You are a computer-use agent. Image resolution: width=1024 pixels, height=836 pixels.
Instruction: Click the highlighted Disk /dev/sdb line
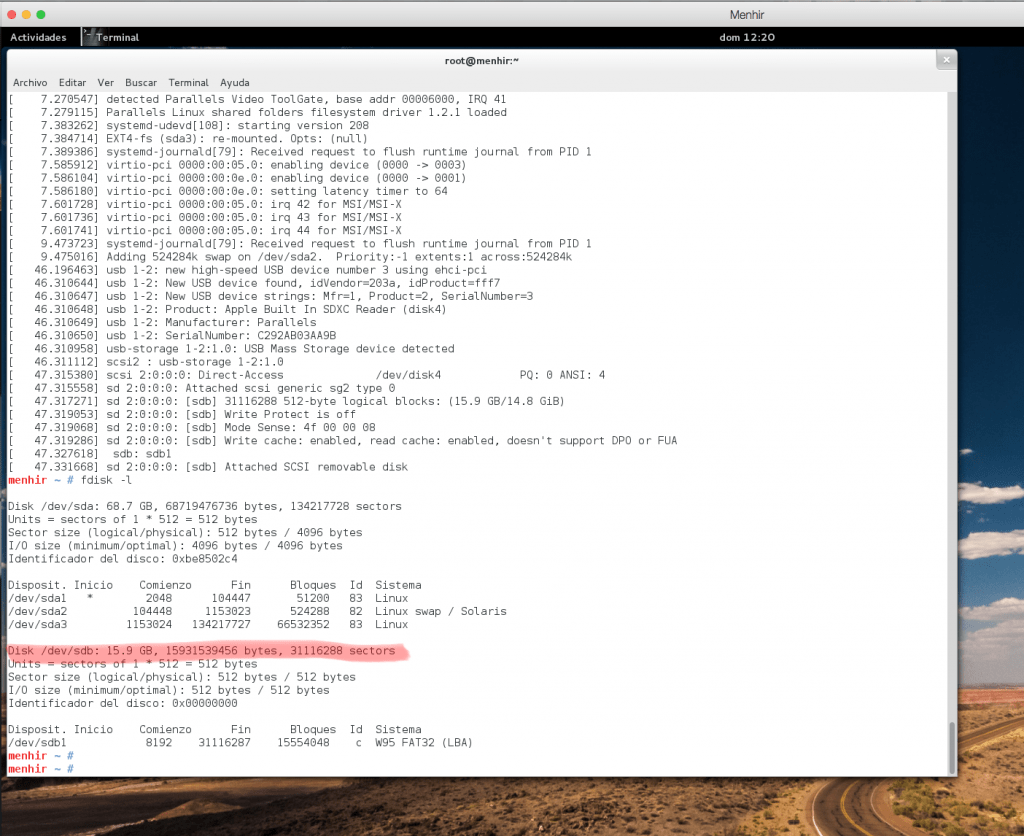click(x=202, y=651)
